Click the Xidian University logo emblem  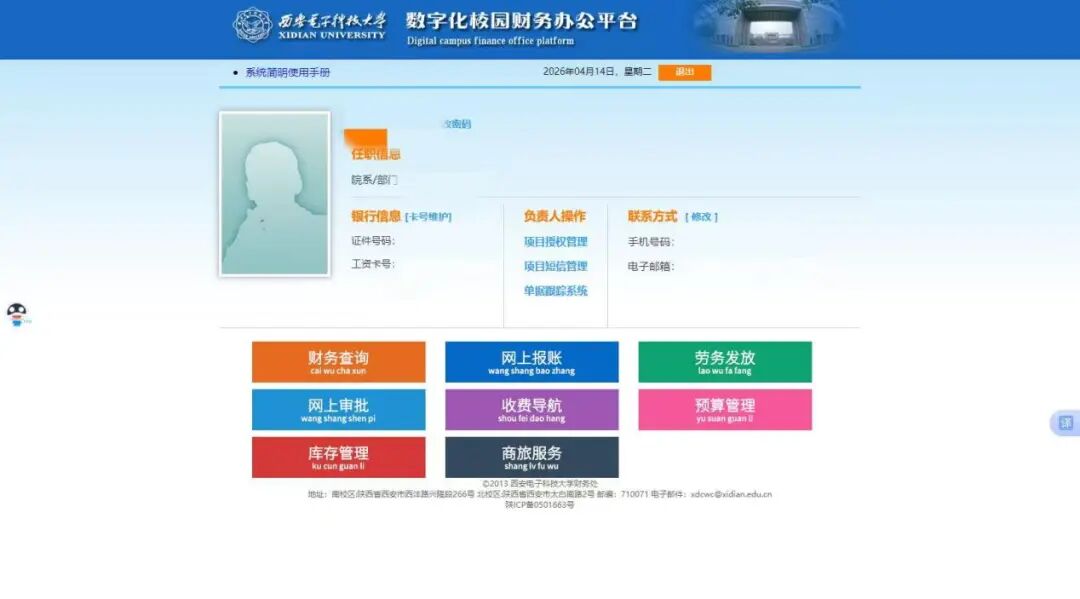pyautogui.click(x=252, y=25)
